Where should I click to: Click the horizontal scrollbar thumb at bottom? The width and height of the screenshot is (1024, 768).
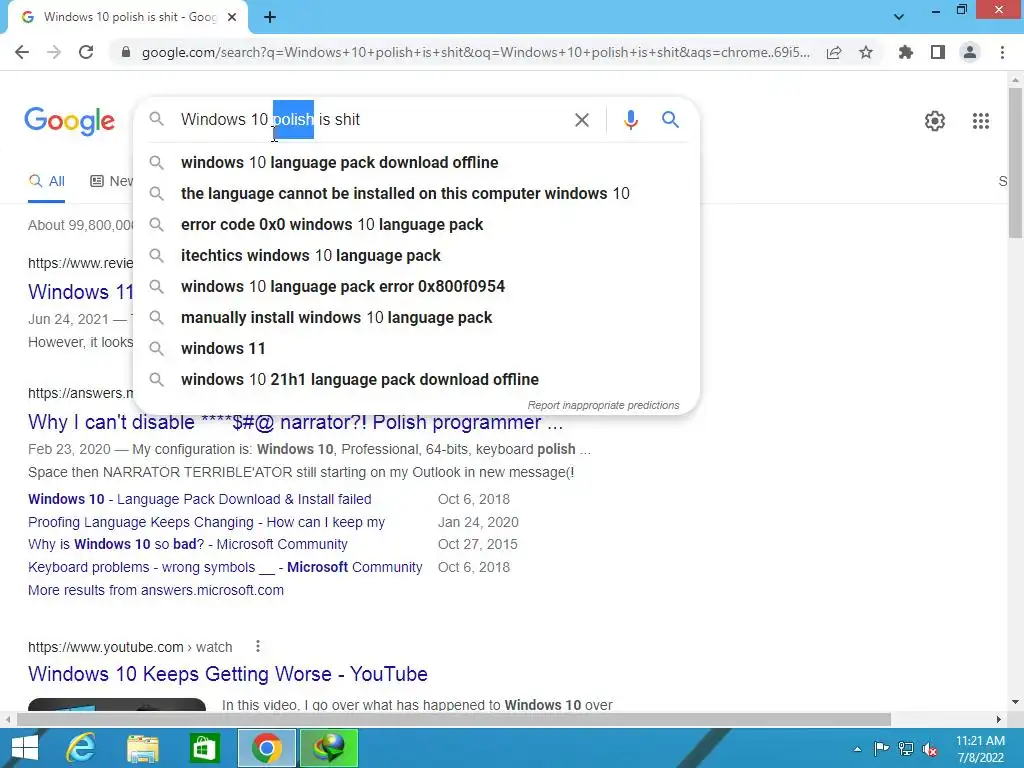tap(454, 720)
